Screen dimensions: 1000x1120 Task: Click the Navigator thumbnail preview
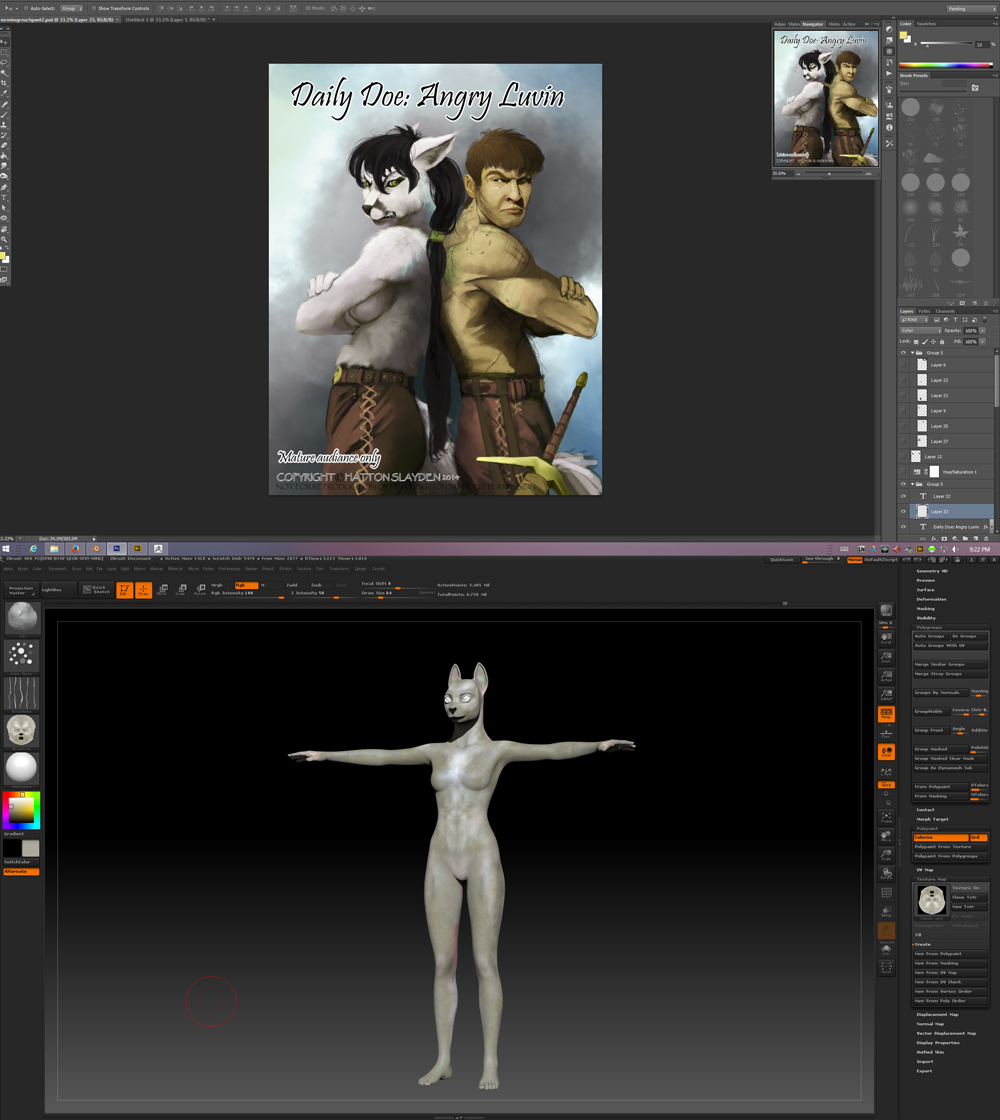pyautogui.click(x=825, y=97)
